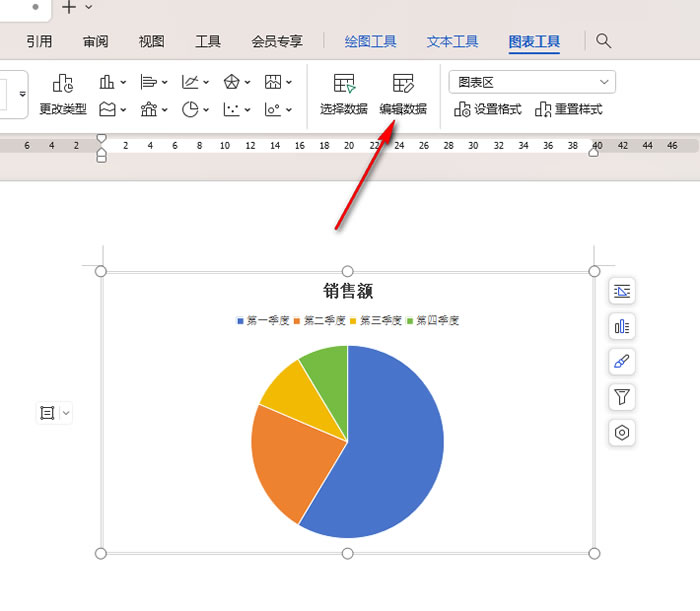Choose the line chart icon
Screen dimensions: 700x611
(190, 82)
